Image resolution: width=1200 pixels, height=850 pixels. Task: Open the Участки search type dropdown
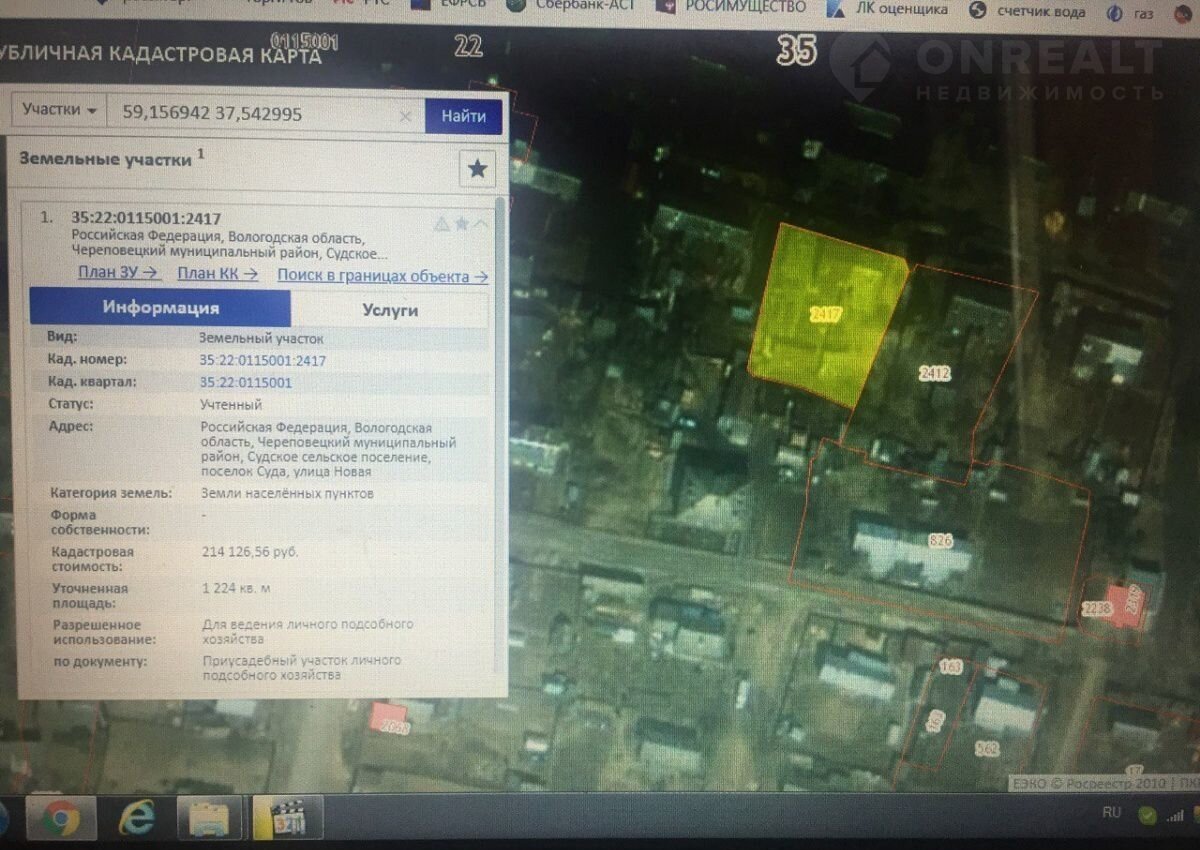point(60,110)
